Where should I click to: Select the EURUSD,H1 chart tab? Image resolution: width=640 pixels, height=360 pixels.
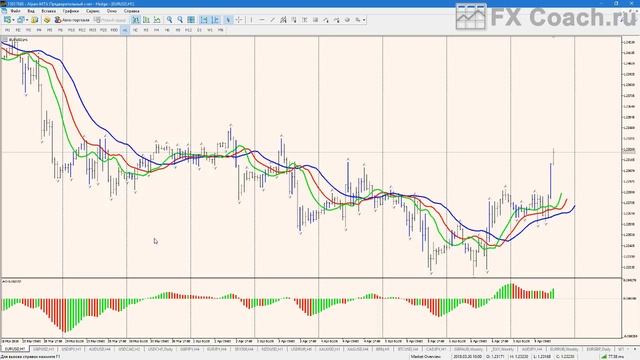tap(15, 349)
